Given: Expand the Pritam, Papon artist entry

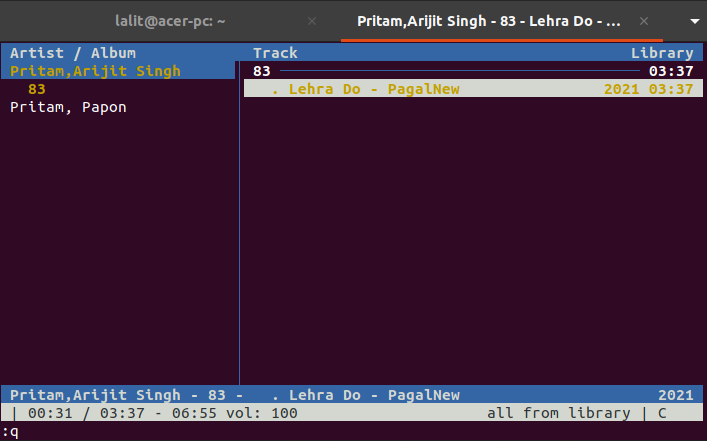Looking at the screenshot, I should 68,107.
